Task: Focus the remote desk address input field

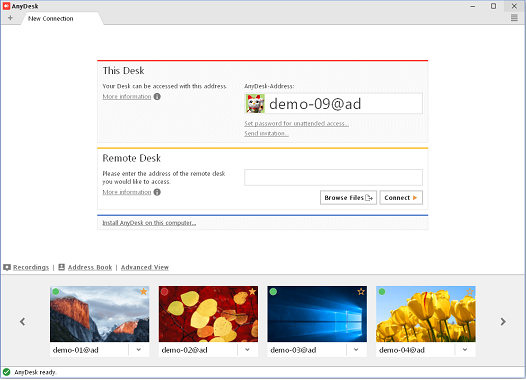Action: tap(333, 177)
